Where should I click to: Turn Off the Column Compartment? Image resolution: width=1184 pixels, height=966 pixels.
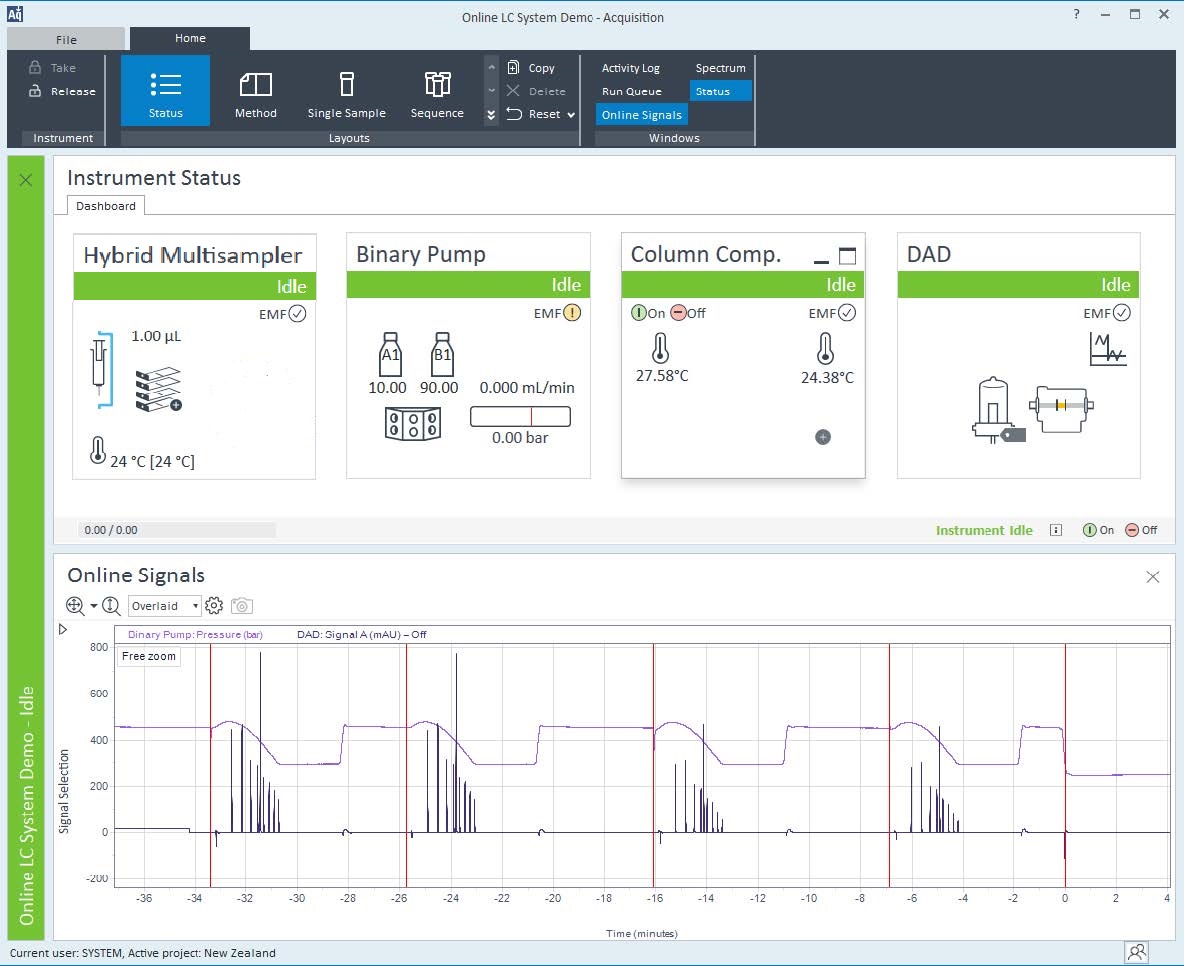679,312
